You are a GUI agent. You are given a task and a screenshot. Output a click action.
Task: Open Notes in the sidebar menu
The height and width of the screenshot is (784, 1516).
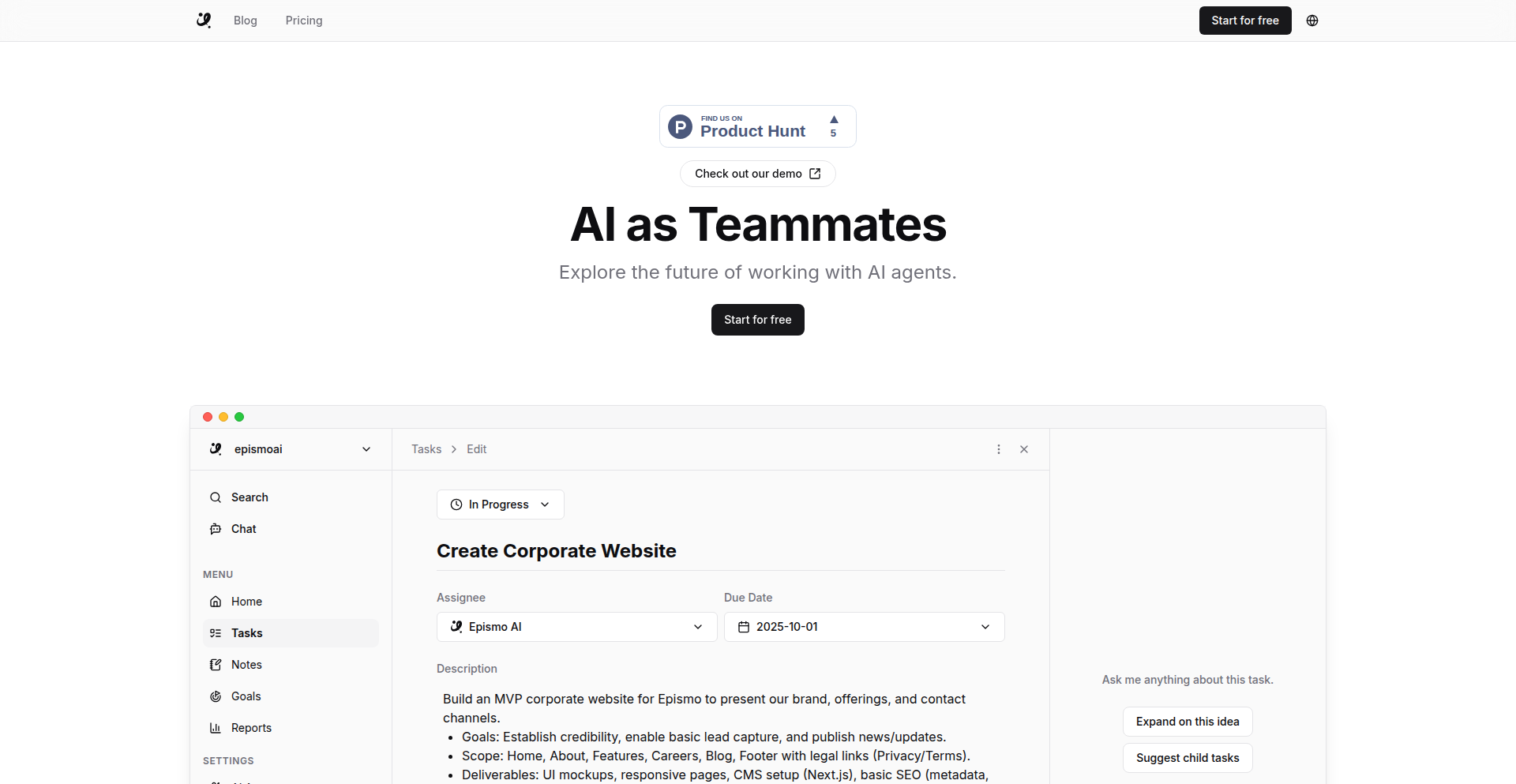[291, 665]
